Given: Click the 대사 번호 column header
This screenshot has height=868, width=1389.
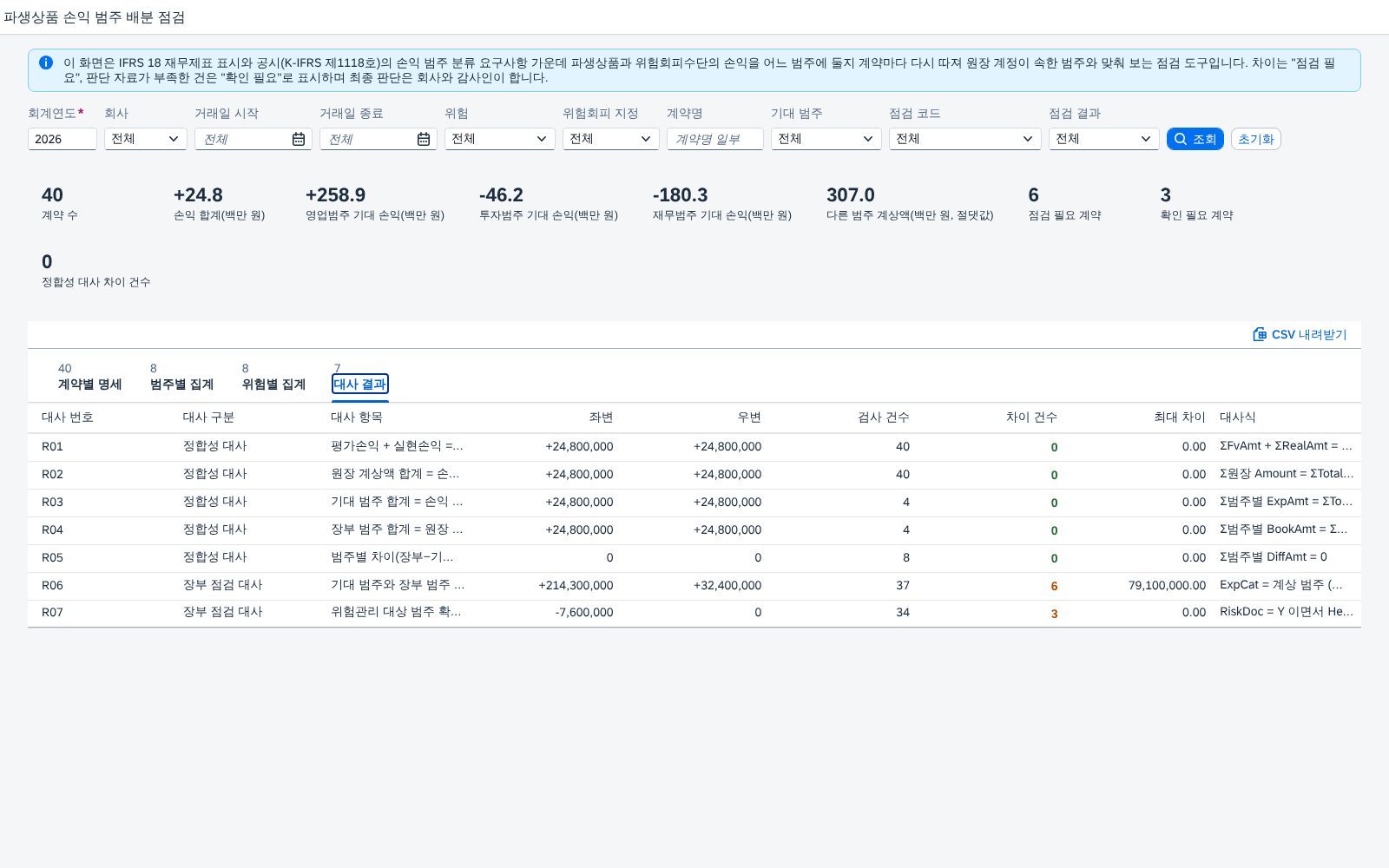Looking at the screenshot, I should point(68,418).
